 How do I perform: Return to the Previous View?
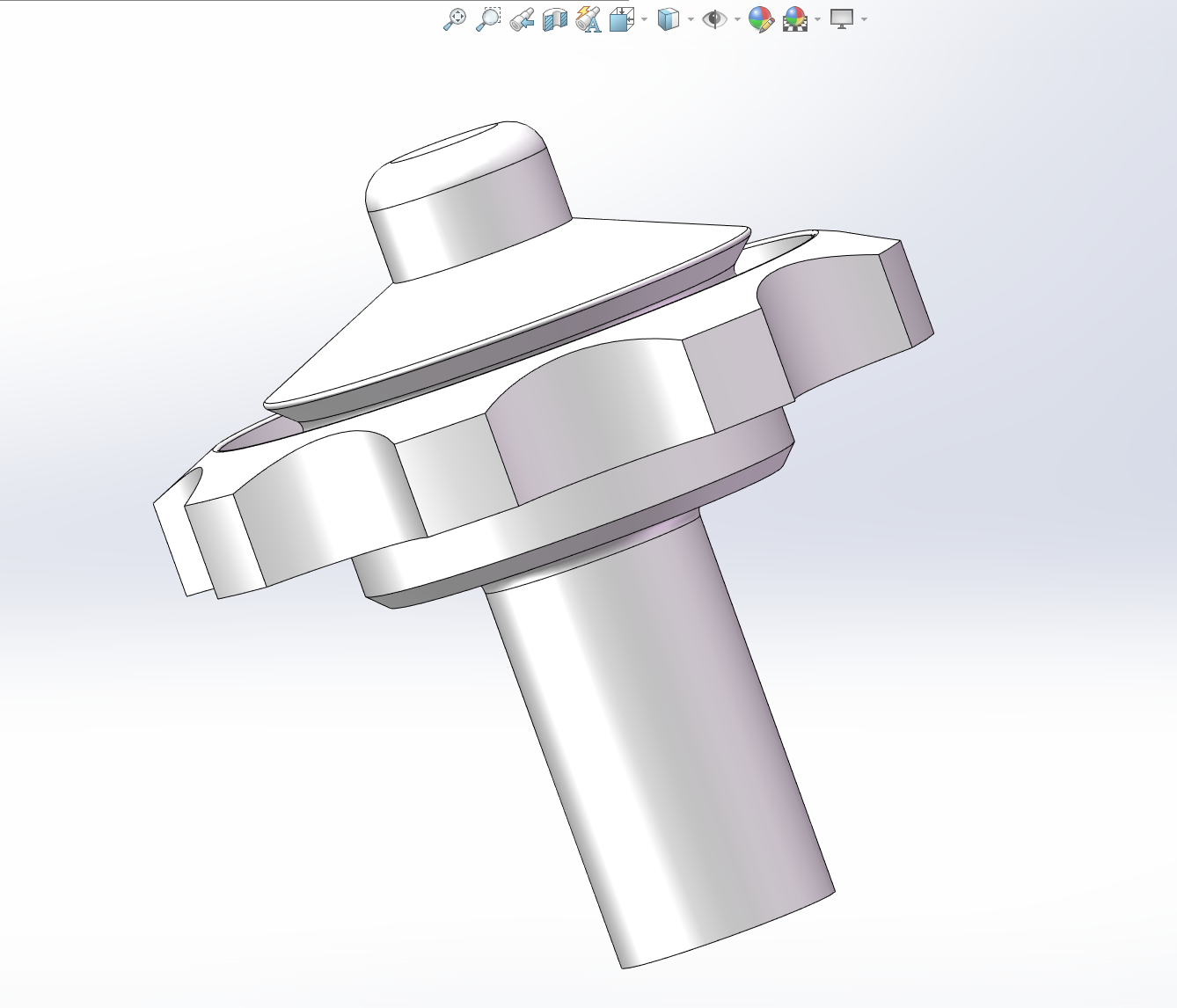pos(521,19)
